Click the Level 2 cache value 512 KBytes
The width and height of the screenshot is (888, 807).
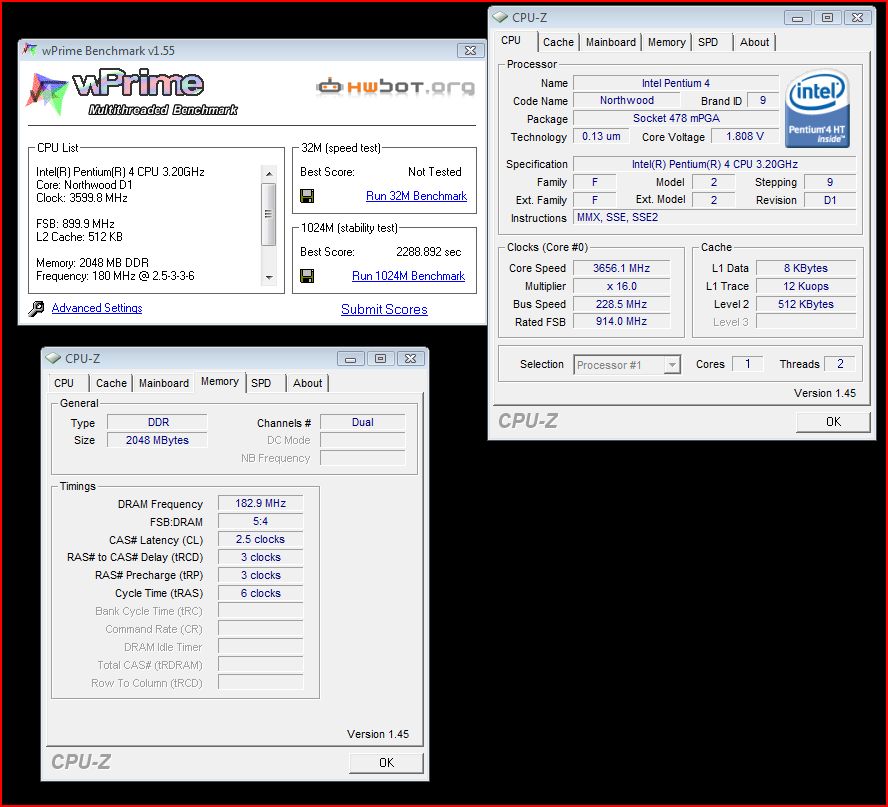point(805,304)
